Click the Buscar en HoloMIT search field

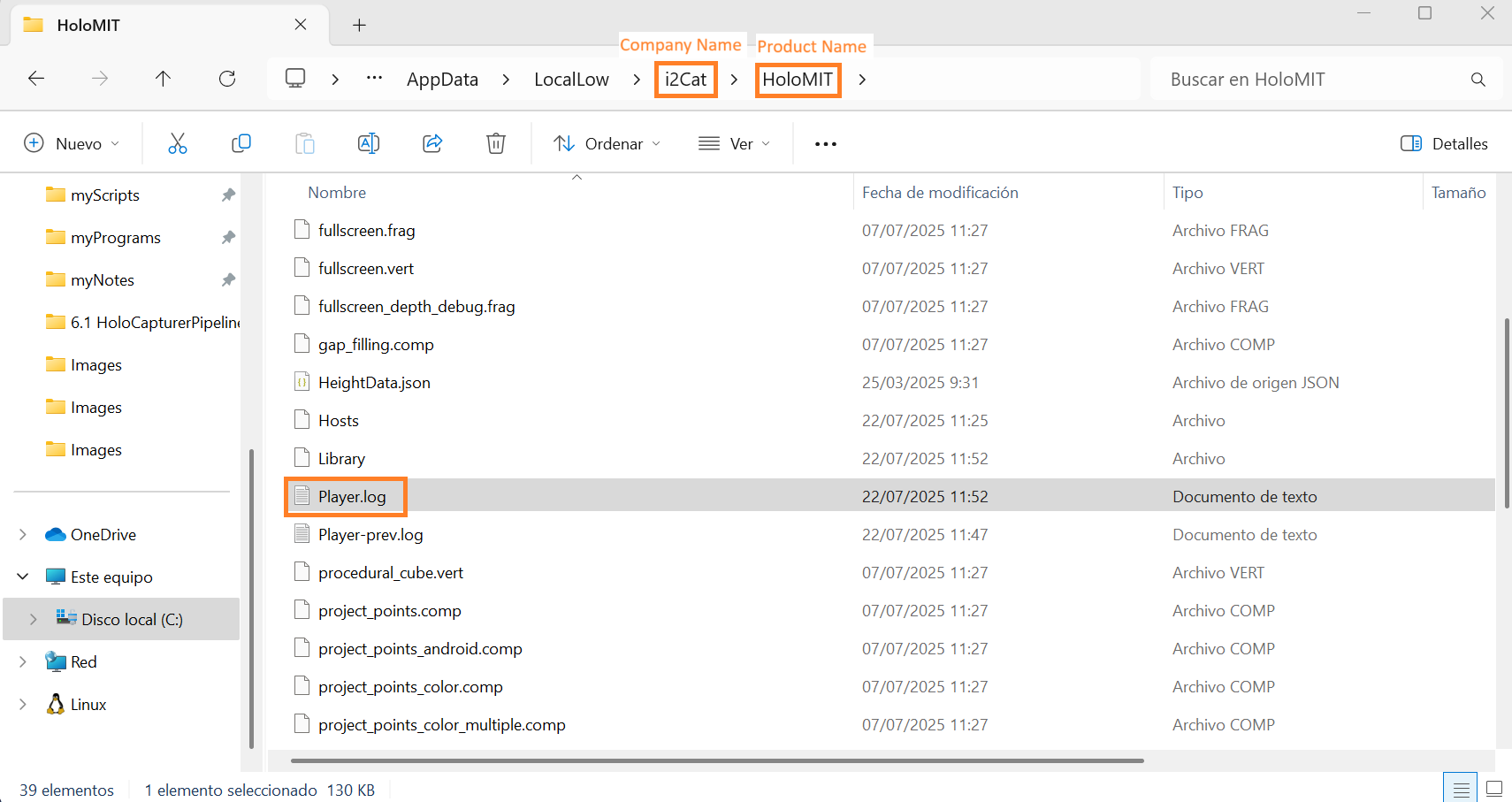pos(1313,80)
